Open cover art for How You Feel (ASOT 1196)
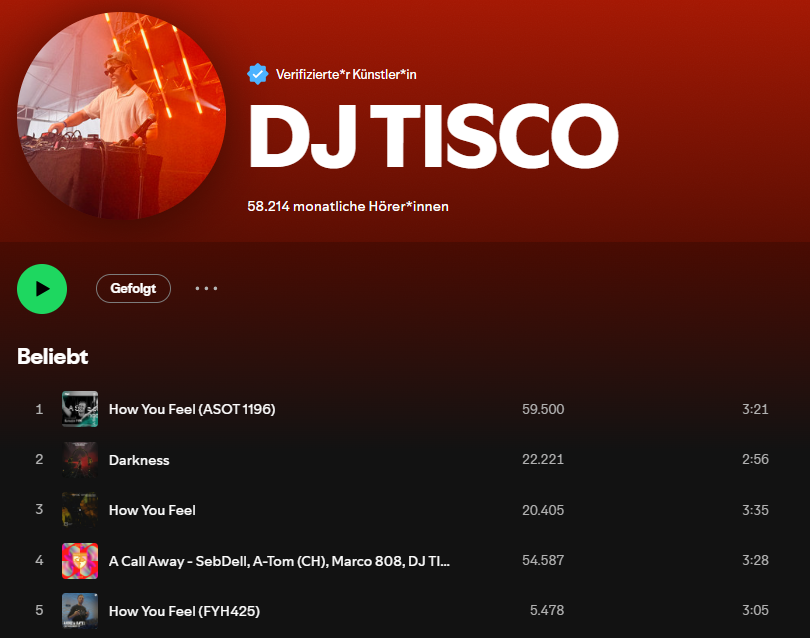810x638 pixels. click(80, 409)
